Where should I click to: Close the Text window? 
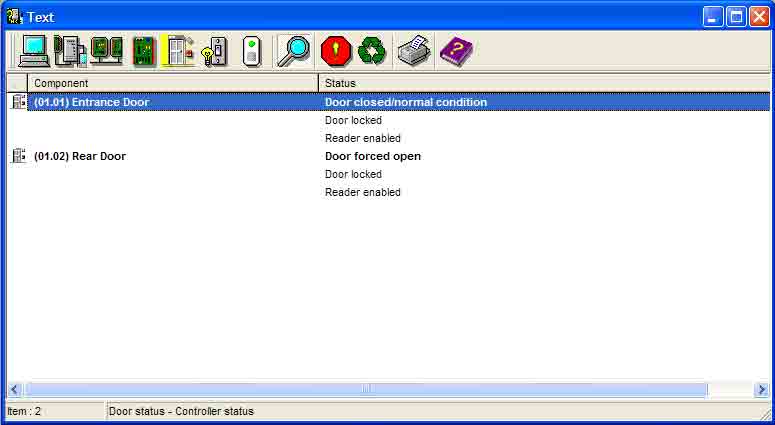coord(759,17)
